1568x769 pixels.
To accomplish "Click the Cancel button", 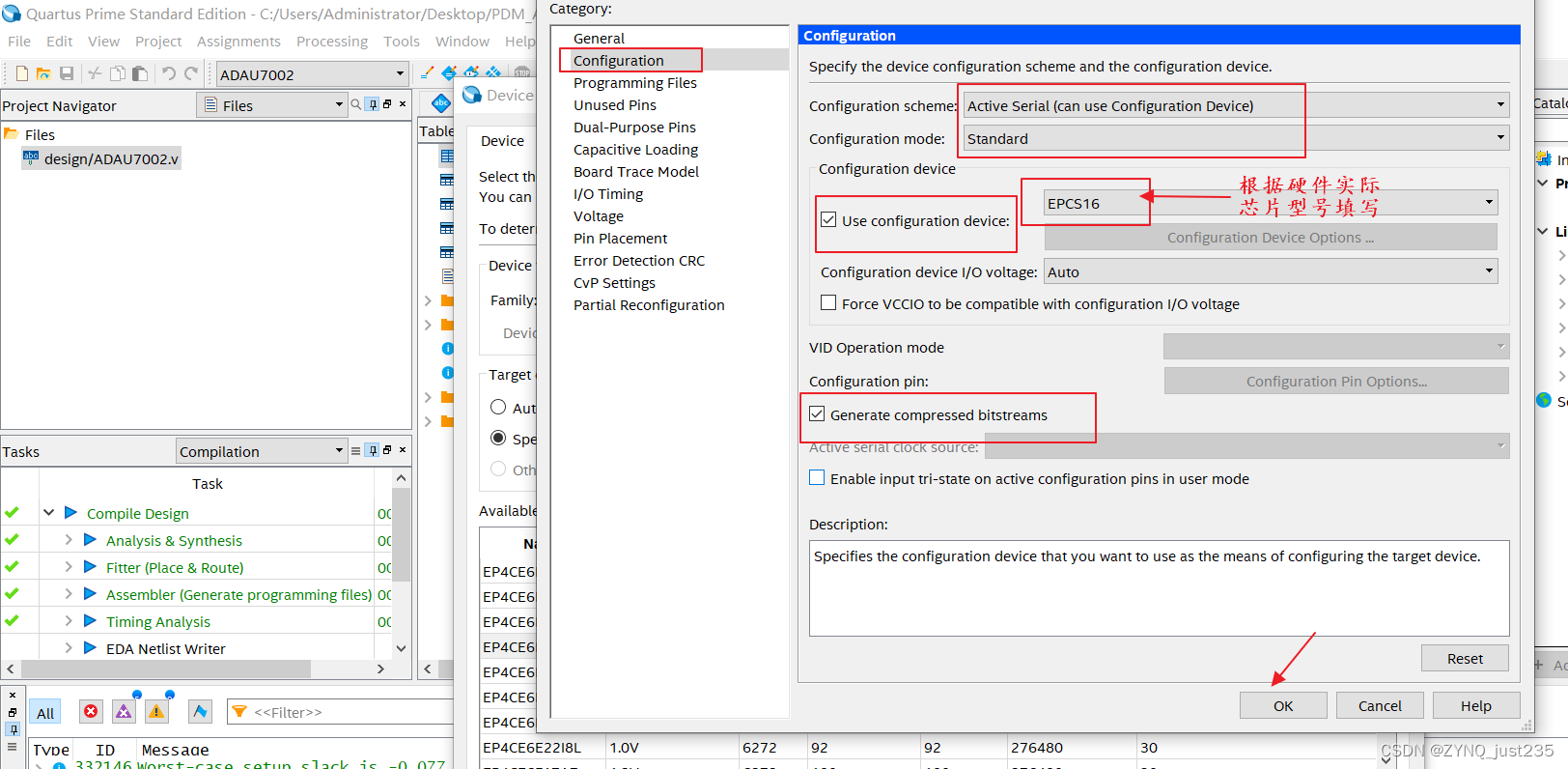I will (1380, 705).
